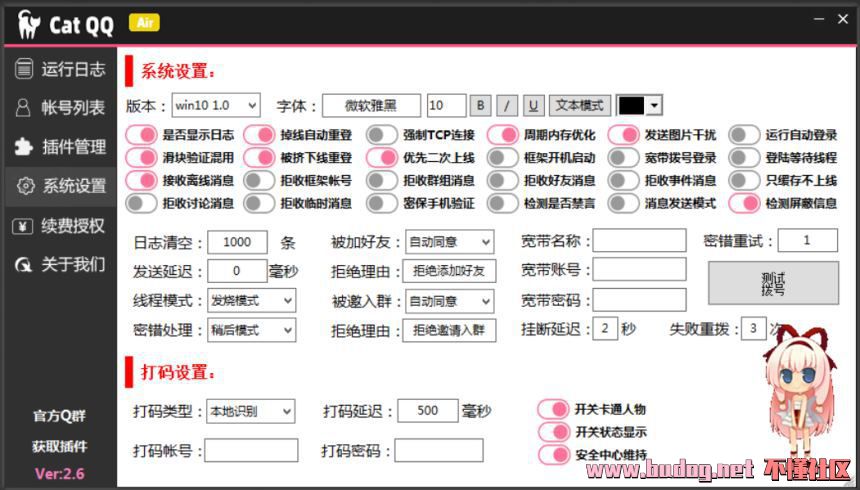
Task: Toggle underline font button U
Action: (x=533, y=105)
